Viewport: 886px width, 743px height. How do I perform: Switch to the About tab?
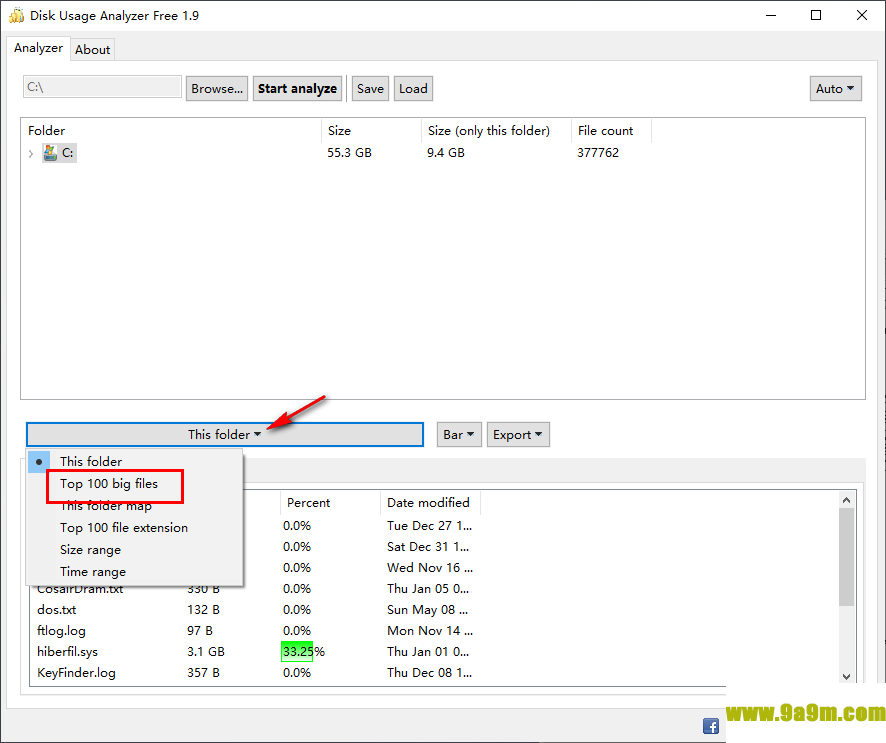coord(93,50)
